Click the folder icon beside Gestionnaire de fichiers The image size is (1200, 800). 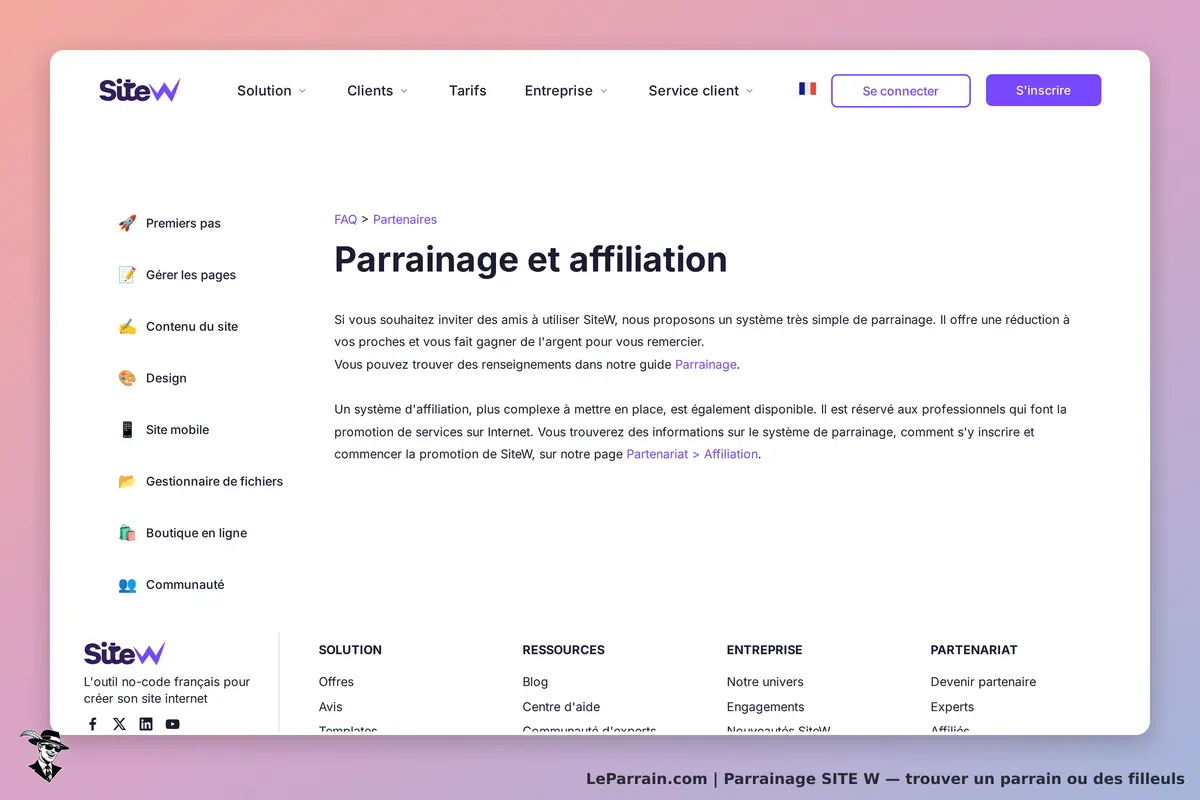point(127,481)
